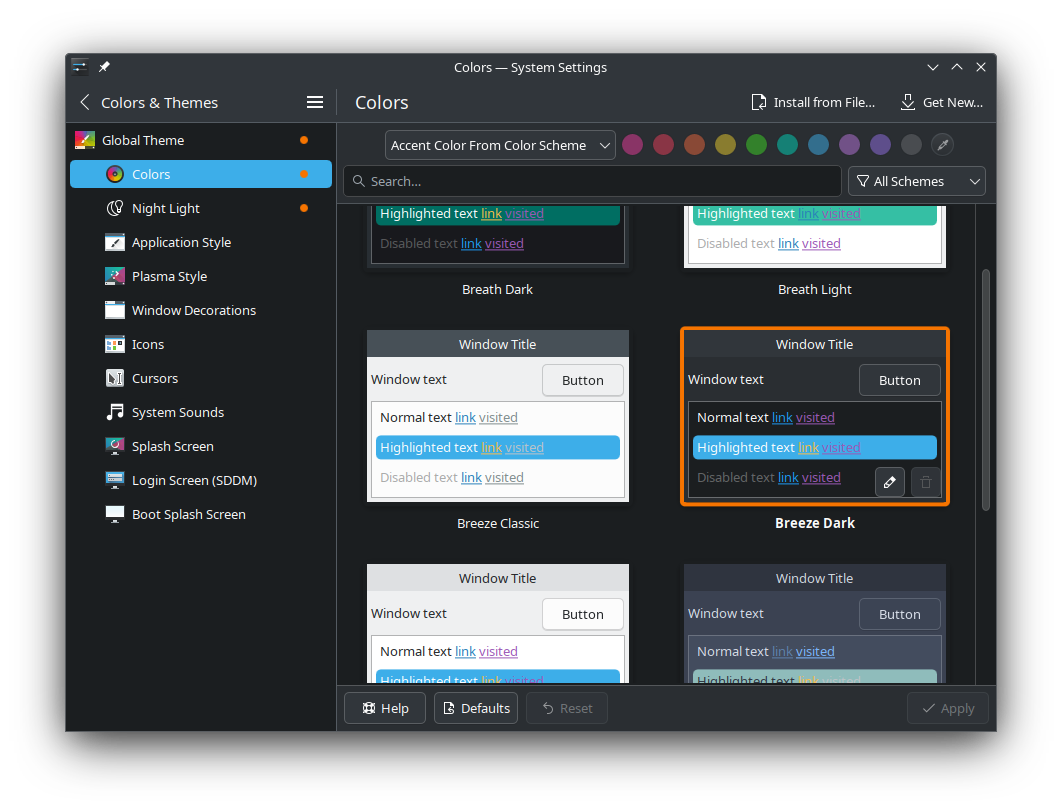Select Window Decorations in sidebar
Viewport: 1063px width, 810px height.
[193, 310]
